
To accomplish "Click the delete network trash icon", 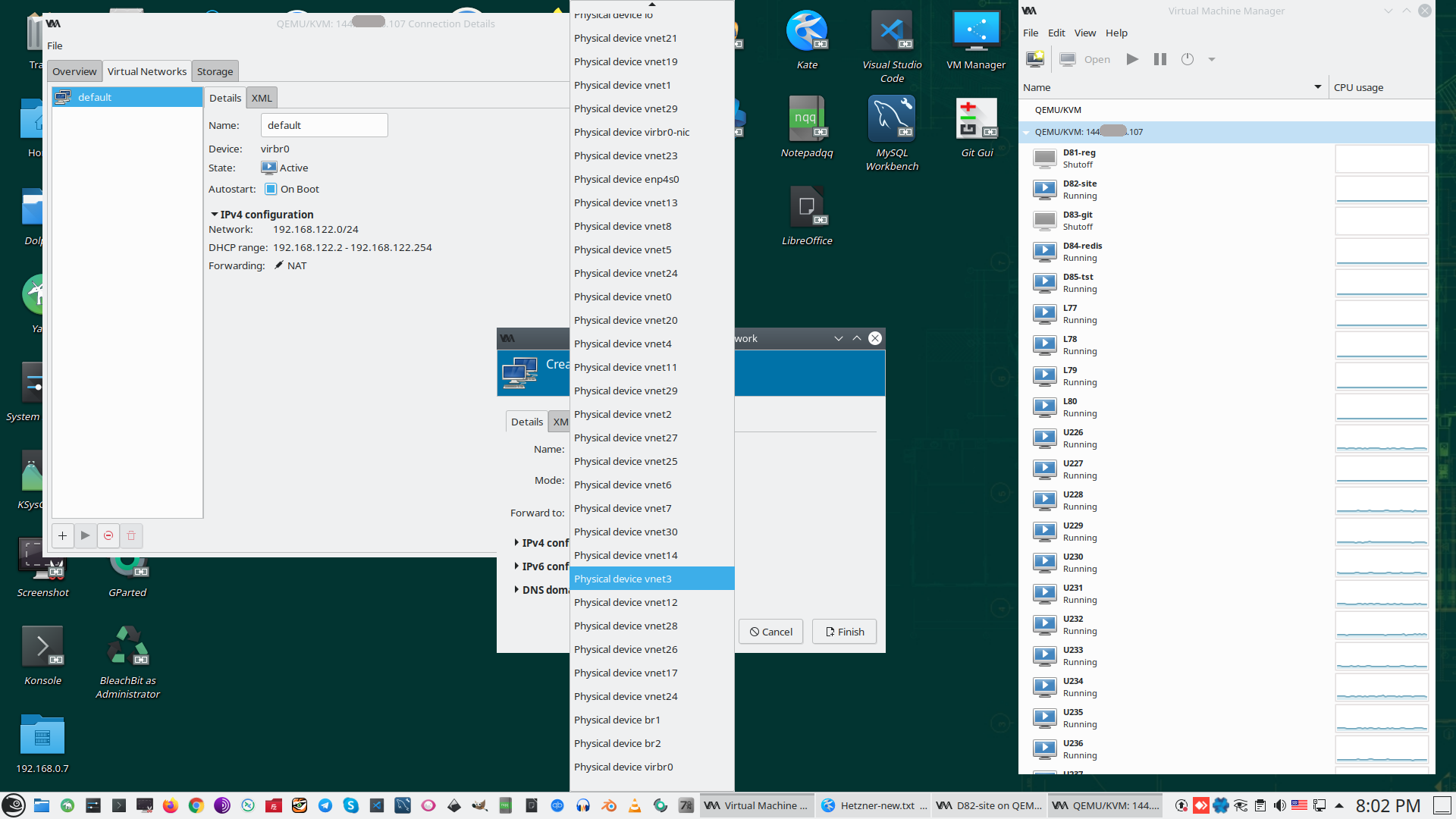I will pyautogui.click(x=131, y=535).
